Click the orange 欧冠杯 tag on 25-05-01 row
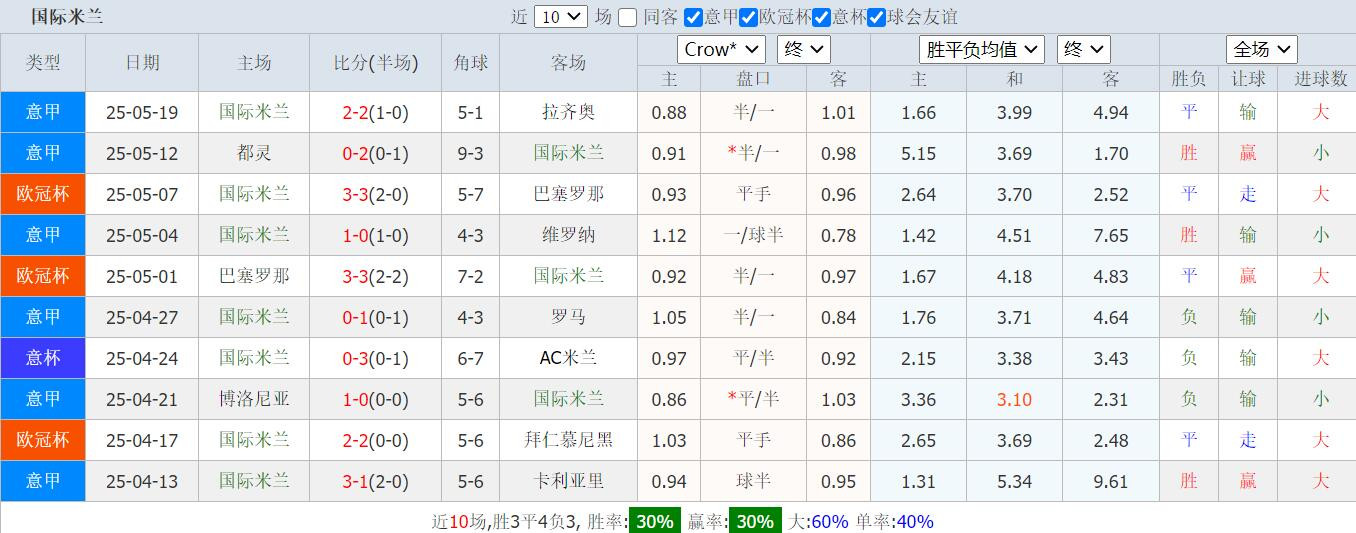Image resolution: width=1356 pixels, height=533 pixels. [x=43, y=275]
